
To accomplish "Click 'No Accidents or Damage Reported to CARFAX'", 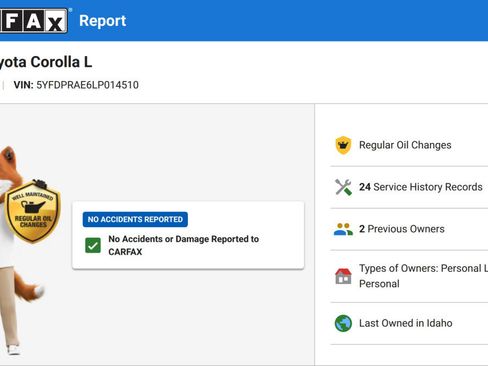I will (x=184, y=245).
